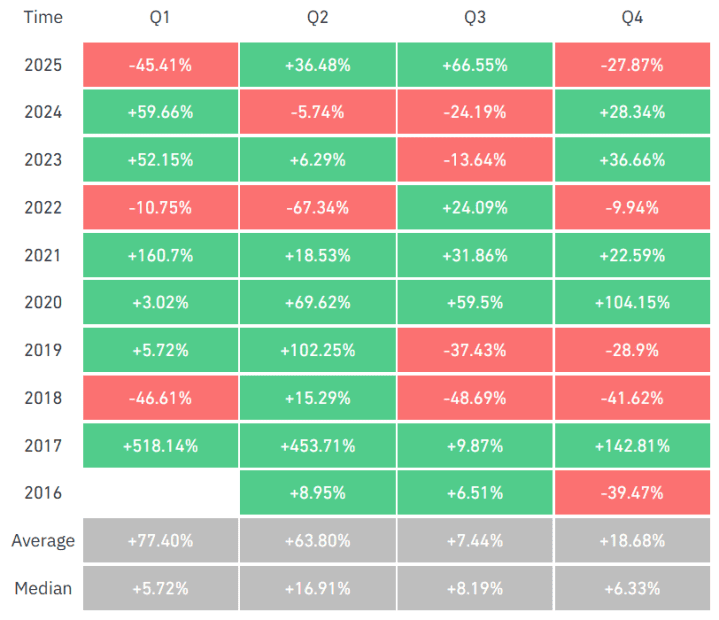Viewport: 719px width, 620px height.
Task: Click the Median row label
Action: coord(43,588)
